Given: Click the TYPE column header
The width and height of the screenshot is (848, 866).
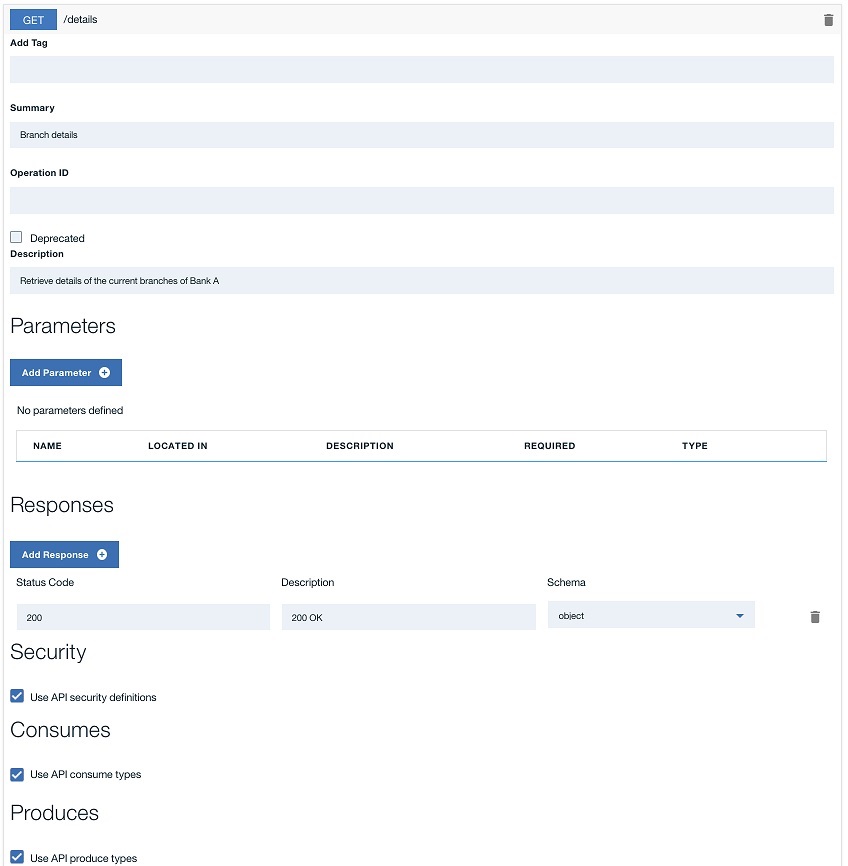Looking at the screenshot, I should pyautogui.click(x=694, y=446).
